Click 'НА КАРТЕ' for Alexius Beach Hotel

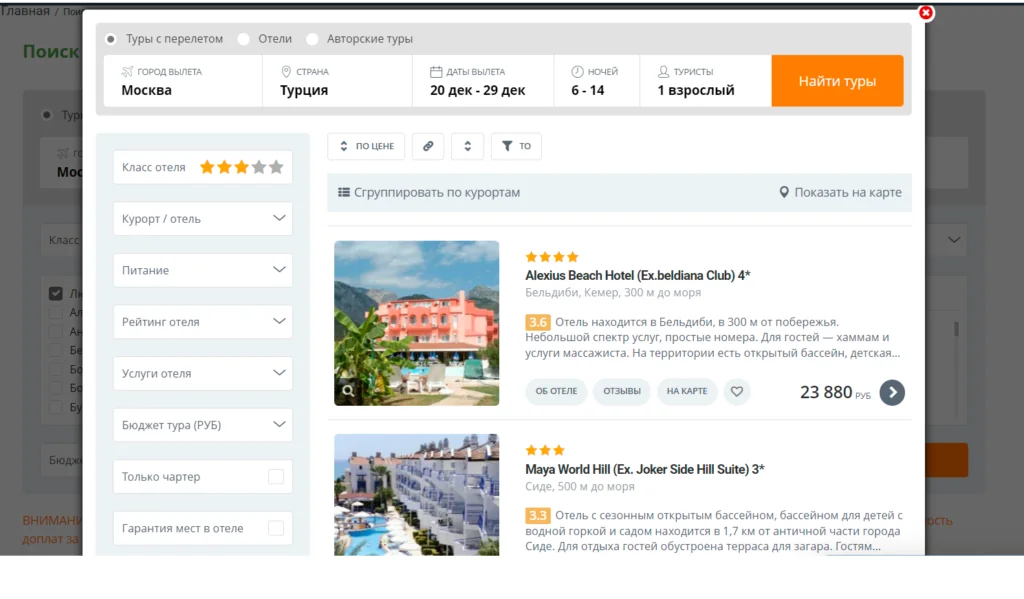click(687, 391)
